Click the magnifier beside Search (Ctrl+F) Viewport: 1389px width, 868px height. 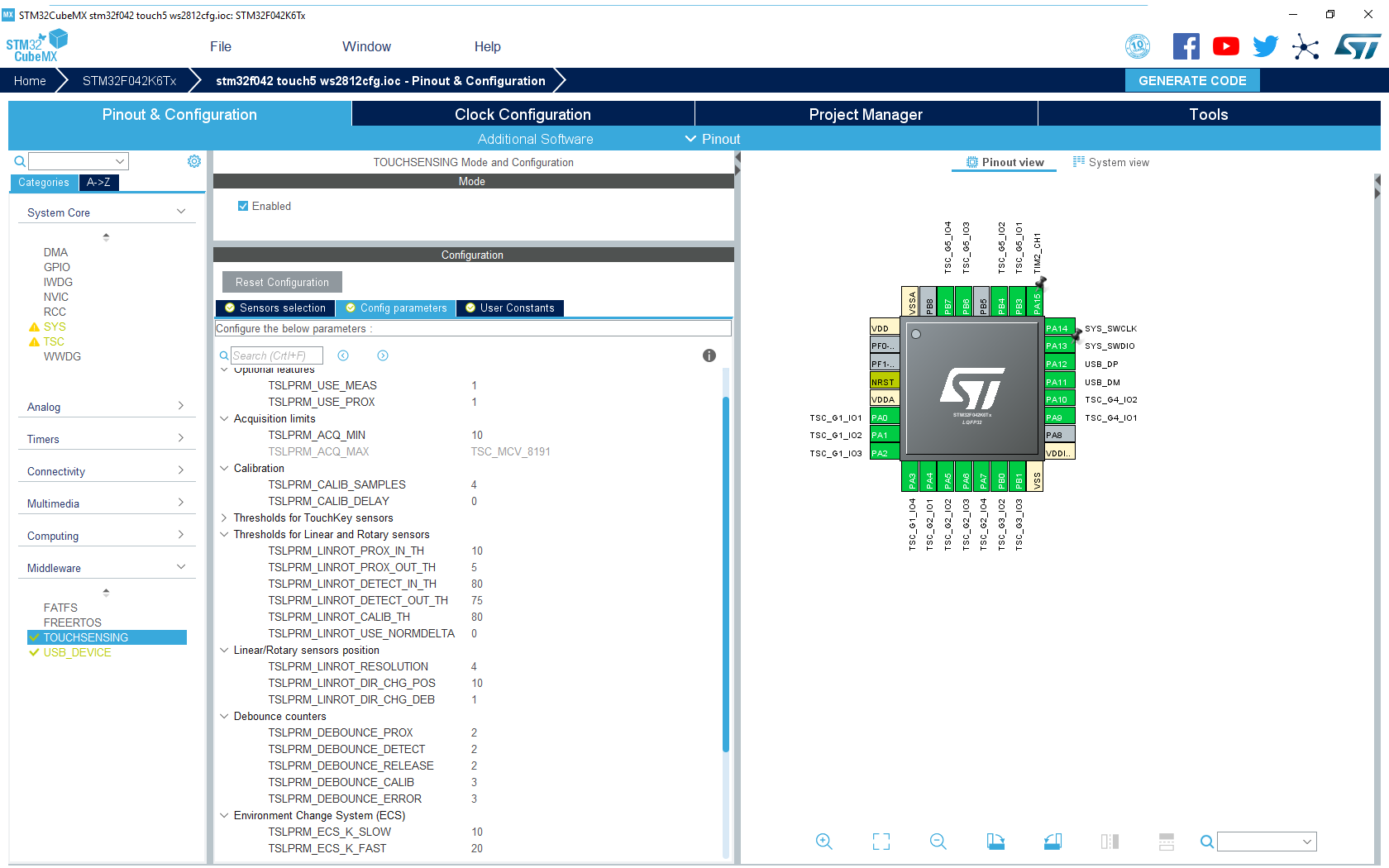click(223, 356)
